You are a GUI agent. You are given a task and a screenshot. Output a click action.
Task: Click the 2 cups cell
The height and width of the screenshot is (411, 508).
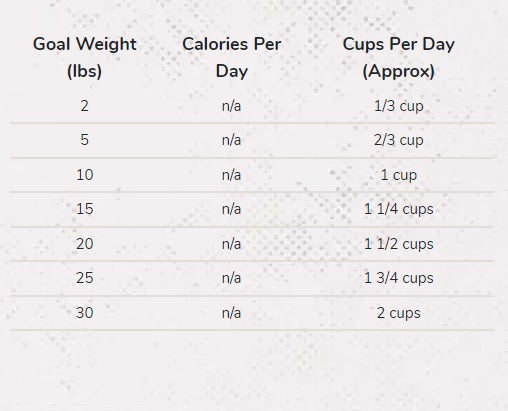pyautogui.click(x=399, y=313)
